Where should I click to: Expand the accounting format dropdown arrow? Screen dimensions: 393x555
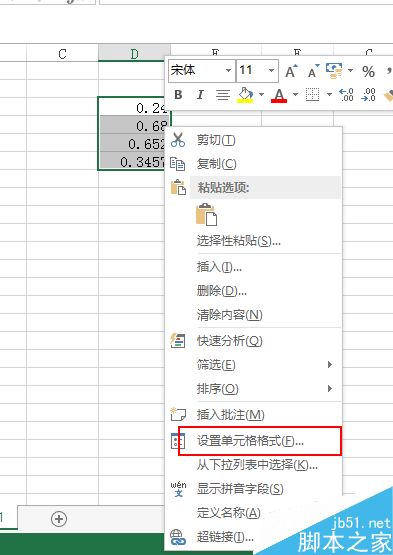pos(350,70)
